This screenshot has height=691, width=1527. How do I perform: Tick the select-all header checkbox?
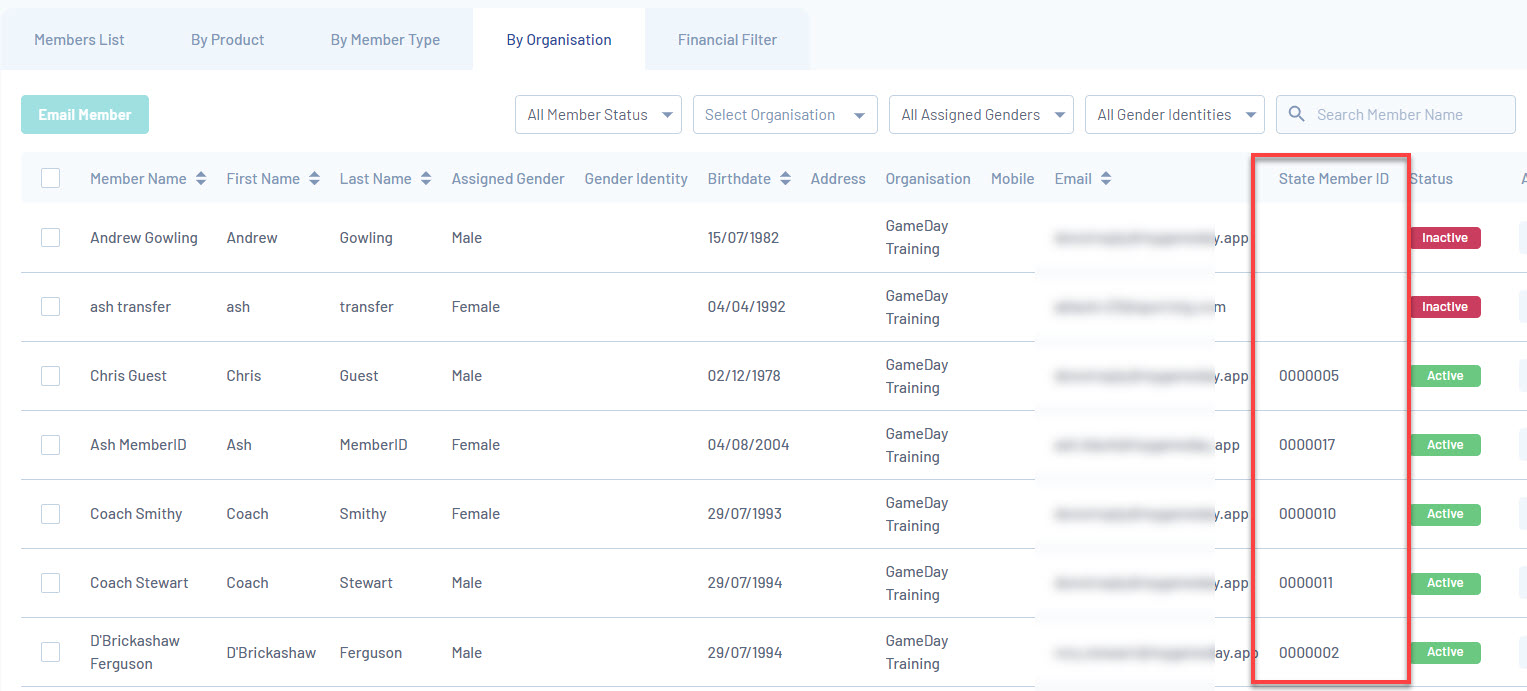click(x=50, y=178)
